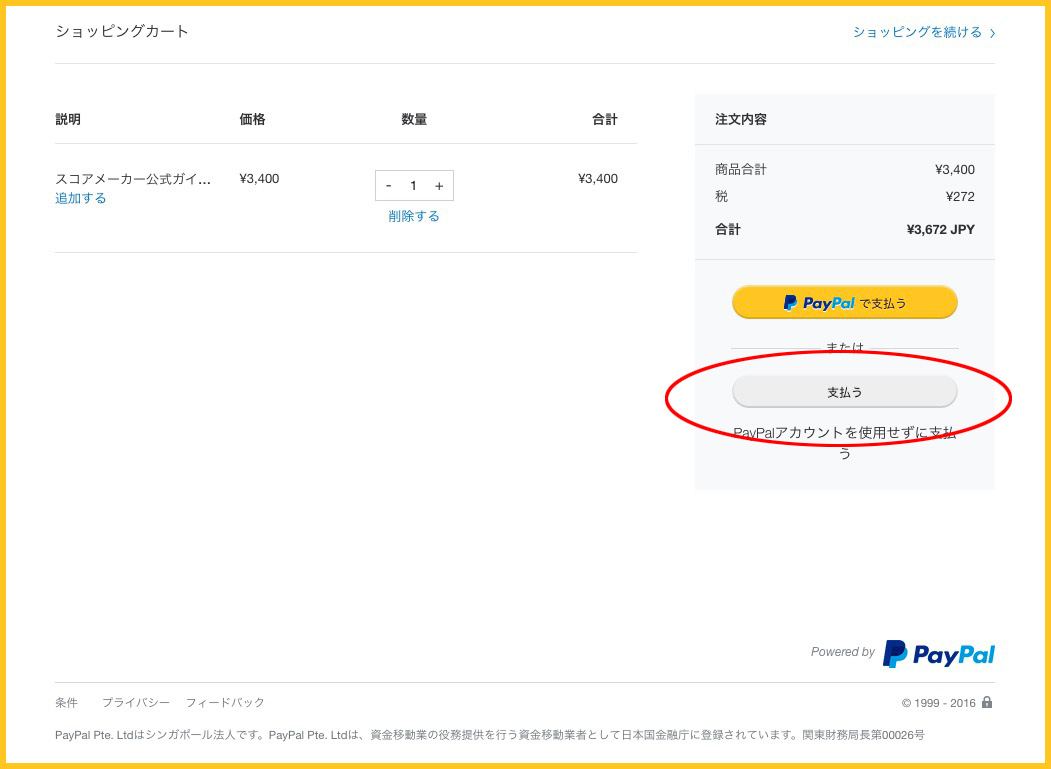
Task: Click 削除する to remove the item
Action: pos(414,216)
